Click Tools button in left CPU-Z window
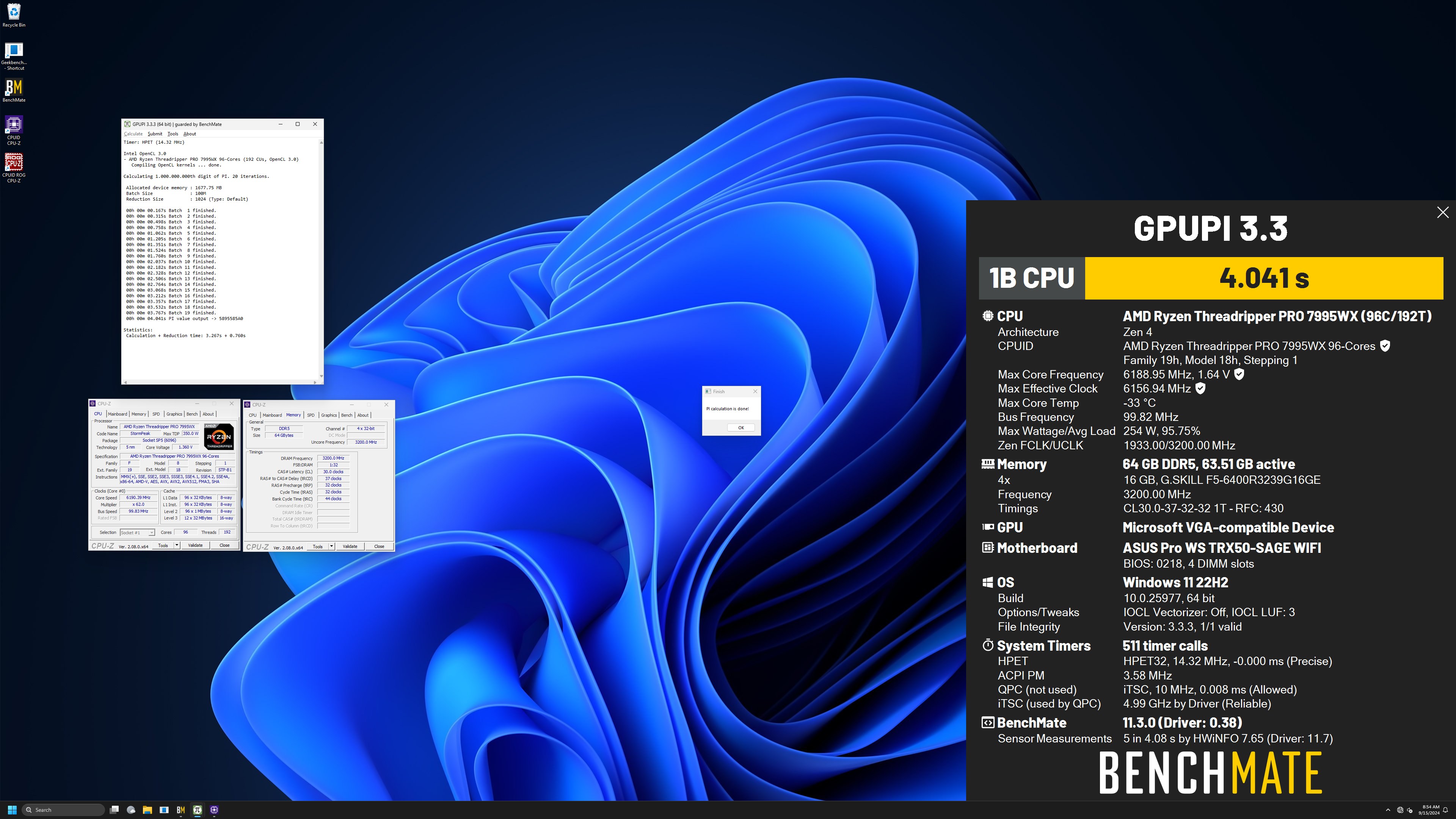Image resolution: width=1456 pixels, height=819 pixels. pos(163,546)
